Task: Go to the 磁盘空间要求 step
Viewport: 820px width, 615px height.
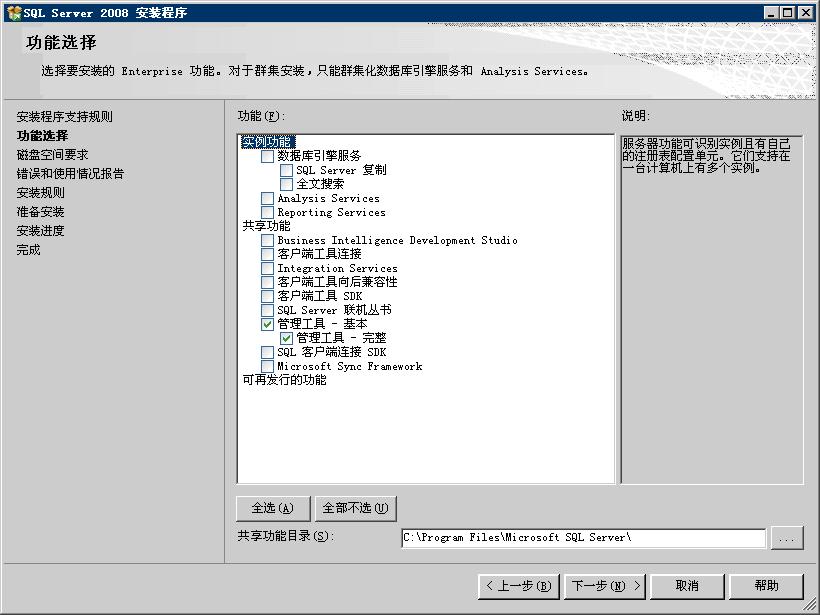Action: [x=52, y=155]
